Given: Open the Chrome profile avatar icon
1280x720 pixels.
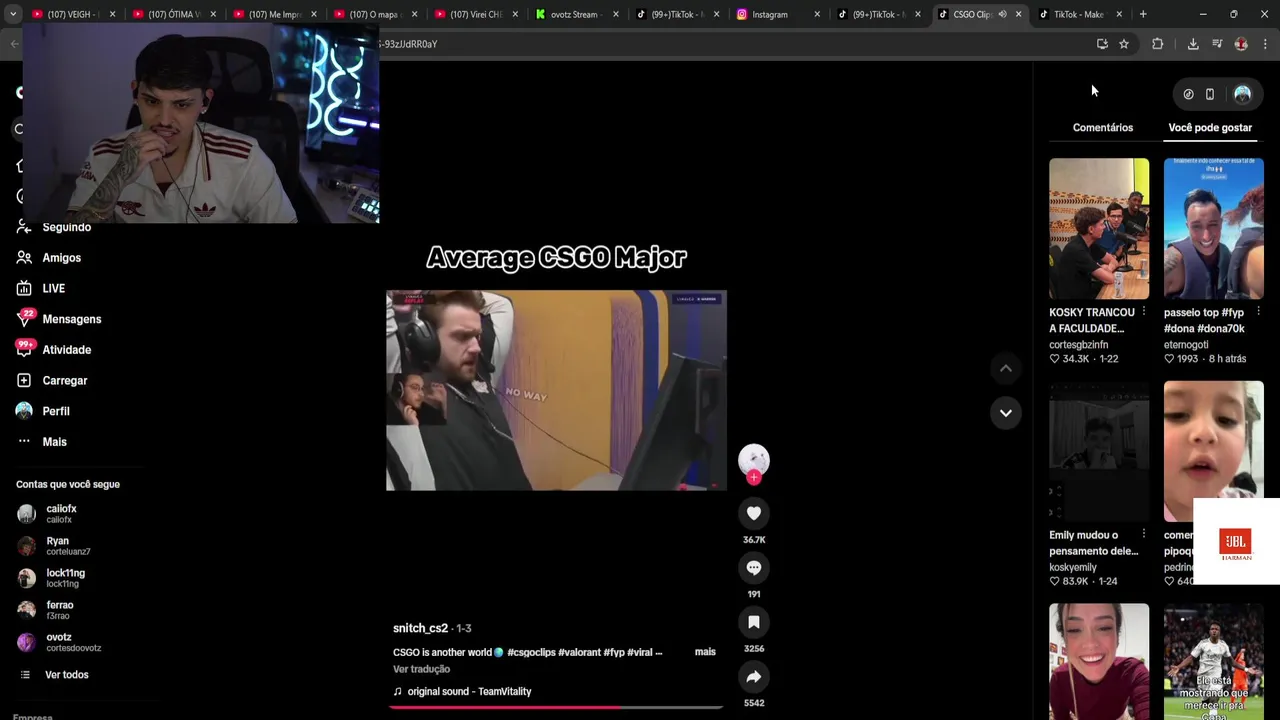Looking at the screenshot, I should click(1241, 44).
